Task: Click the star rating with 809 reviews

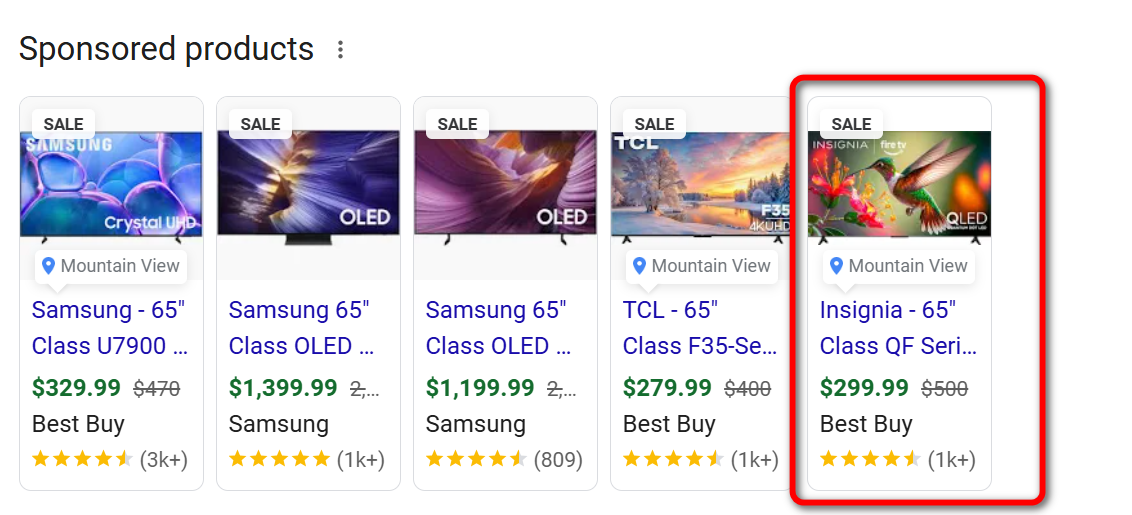Action: [x=476, y=460]
